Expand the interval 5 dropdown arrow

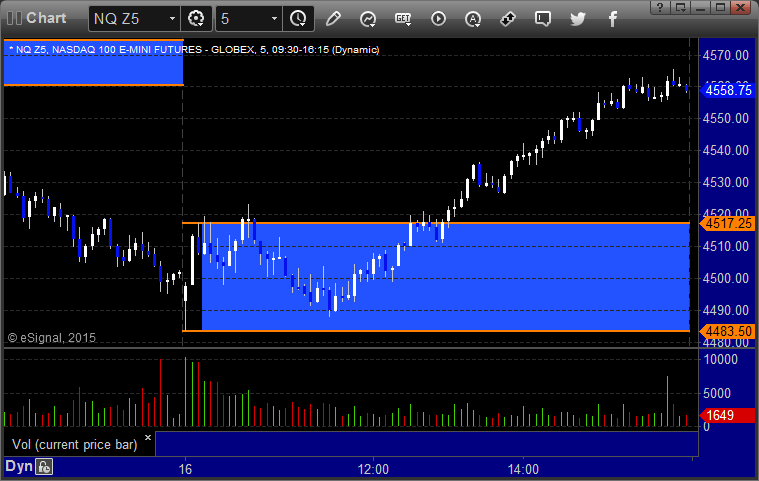coord(274,19)
